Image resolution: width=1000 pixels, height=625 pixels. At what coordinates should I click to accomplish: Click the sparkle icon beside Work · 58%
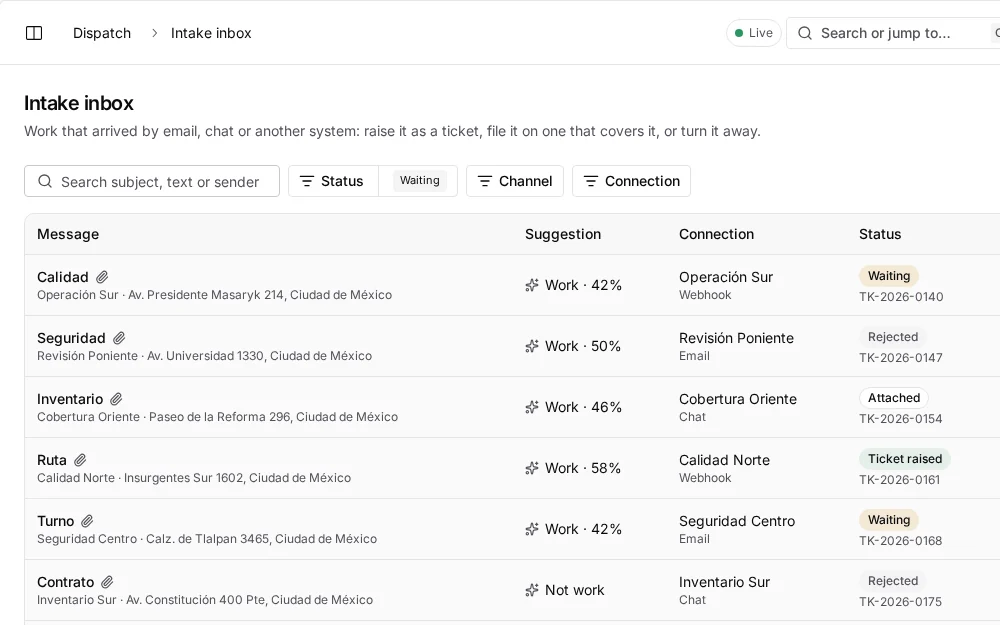click(x=532, y=468)
